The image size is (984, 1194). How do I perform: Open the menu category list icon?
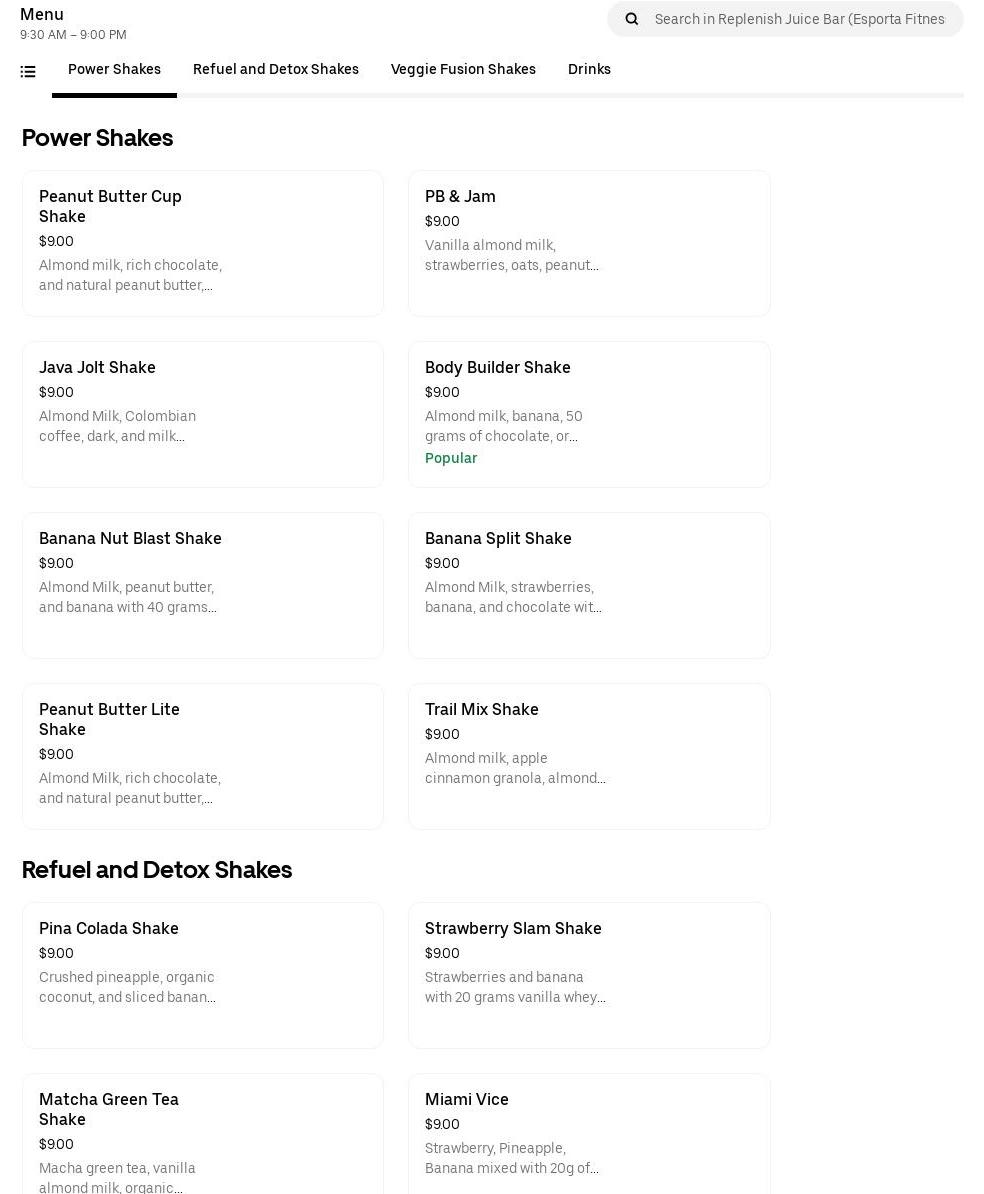tap(28, 71)
